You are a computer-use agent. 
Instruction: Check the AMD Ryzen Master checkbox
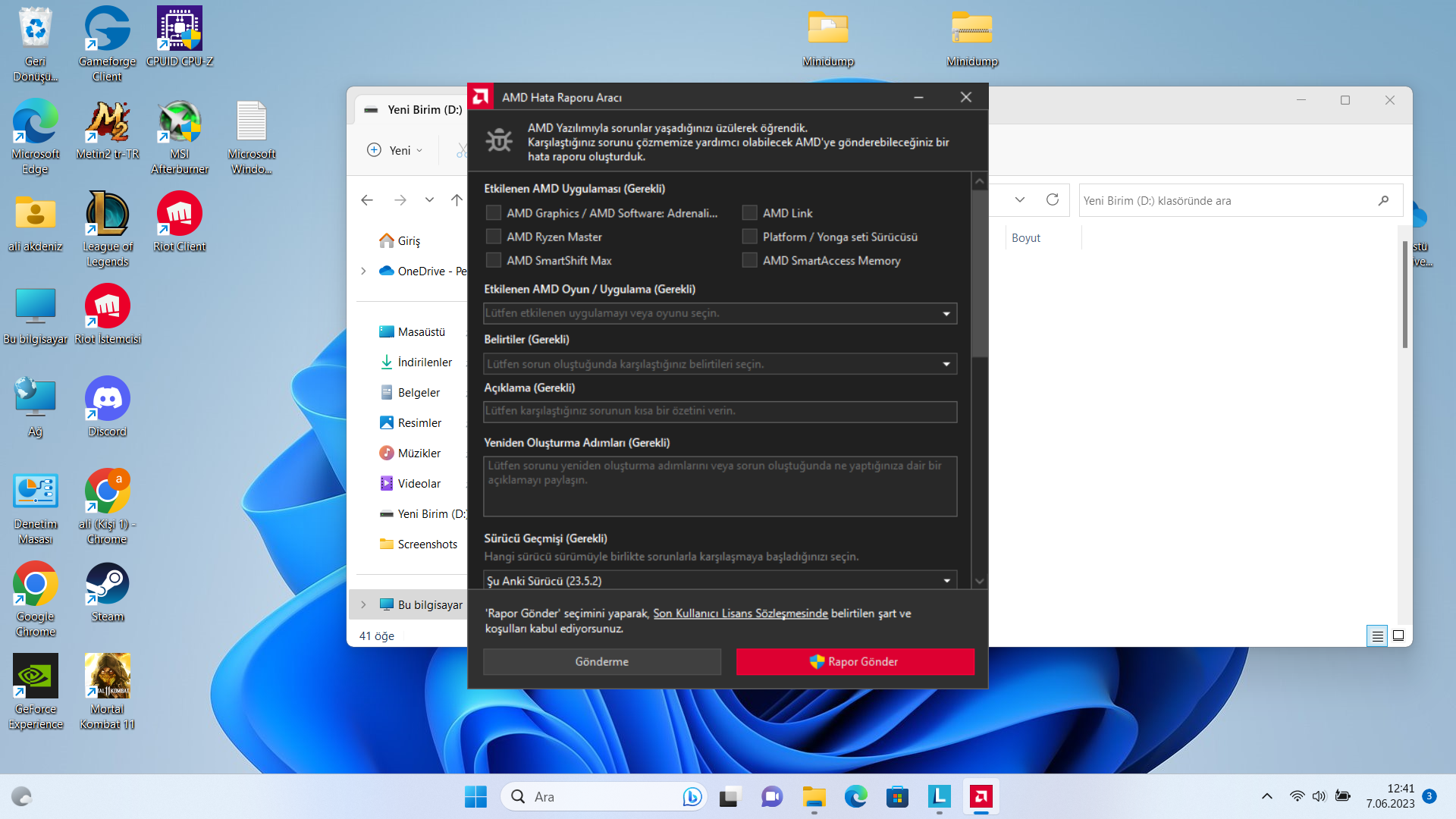(x=494, y=237)
